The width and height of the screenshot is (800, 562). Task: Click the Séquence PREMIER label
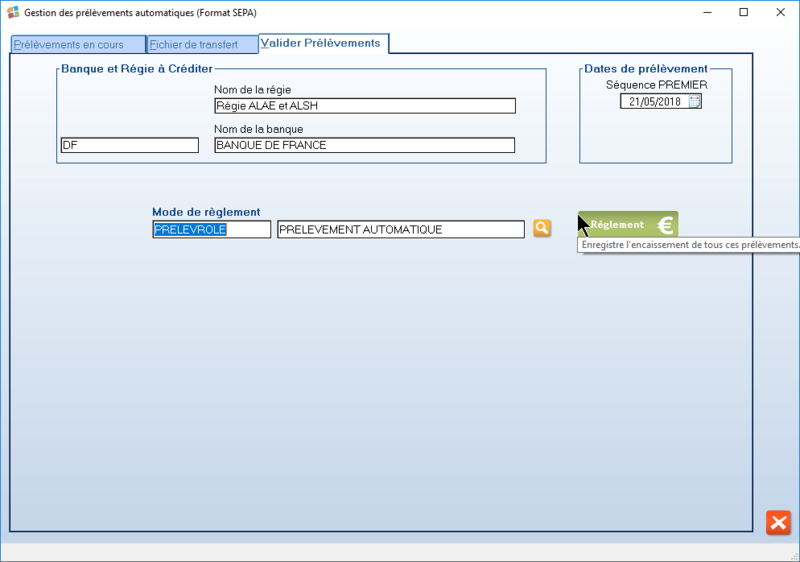(657, 85)
